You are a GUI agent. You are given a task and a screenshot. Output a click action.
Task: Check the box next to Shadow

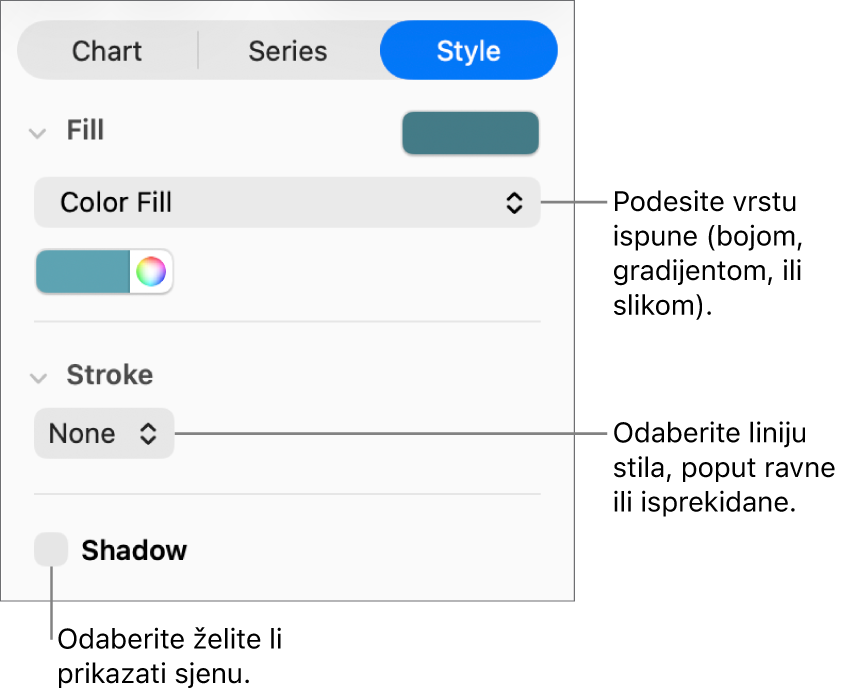[x=52, y=549]
